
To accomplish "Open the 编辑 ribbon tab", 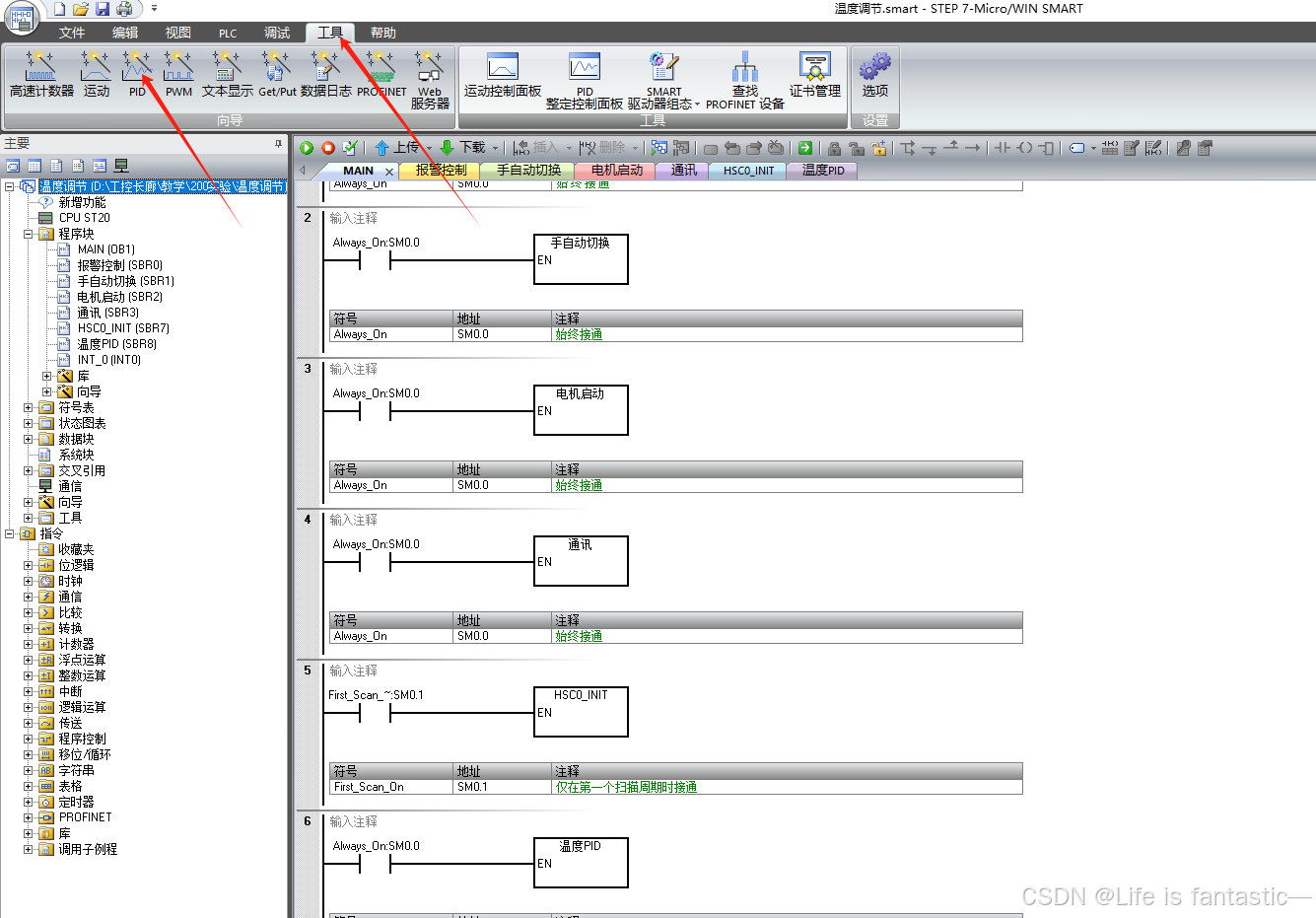I will (125, 34).
